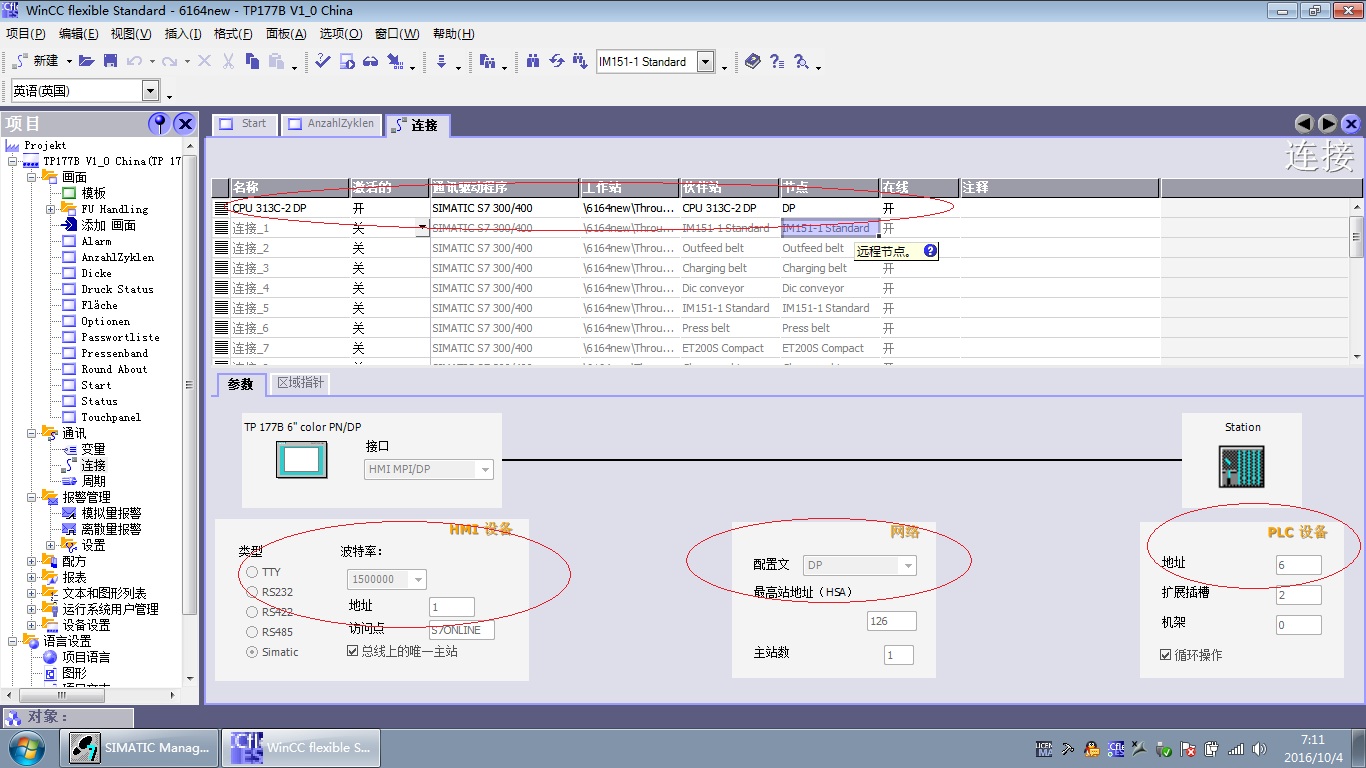Screen dimensions: 1366x768
Task: Click the 最高站地址 (HSA) 126 field
Action: [892, 621]
